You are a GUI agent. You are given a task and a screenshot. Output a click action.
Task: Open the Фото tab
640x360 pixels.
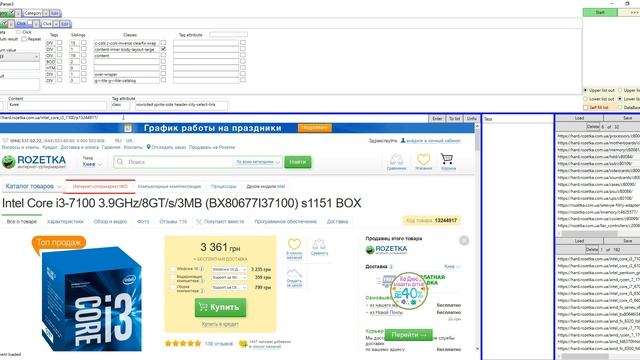pos(143,221)
